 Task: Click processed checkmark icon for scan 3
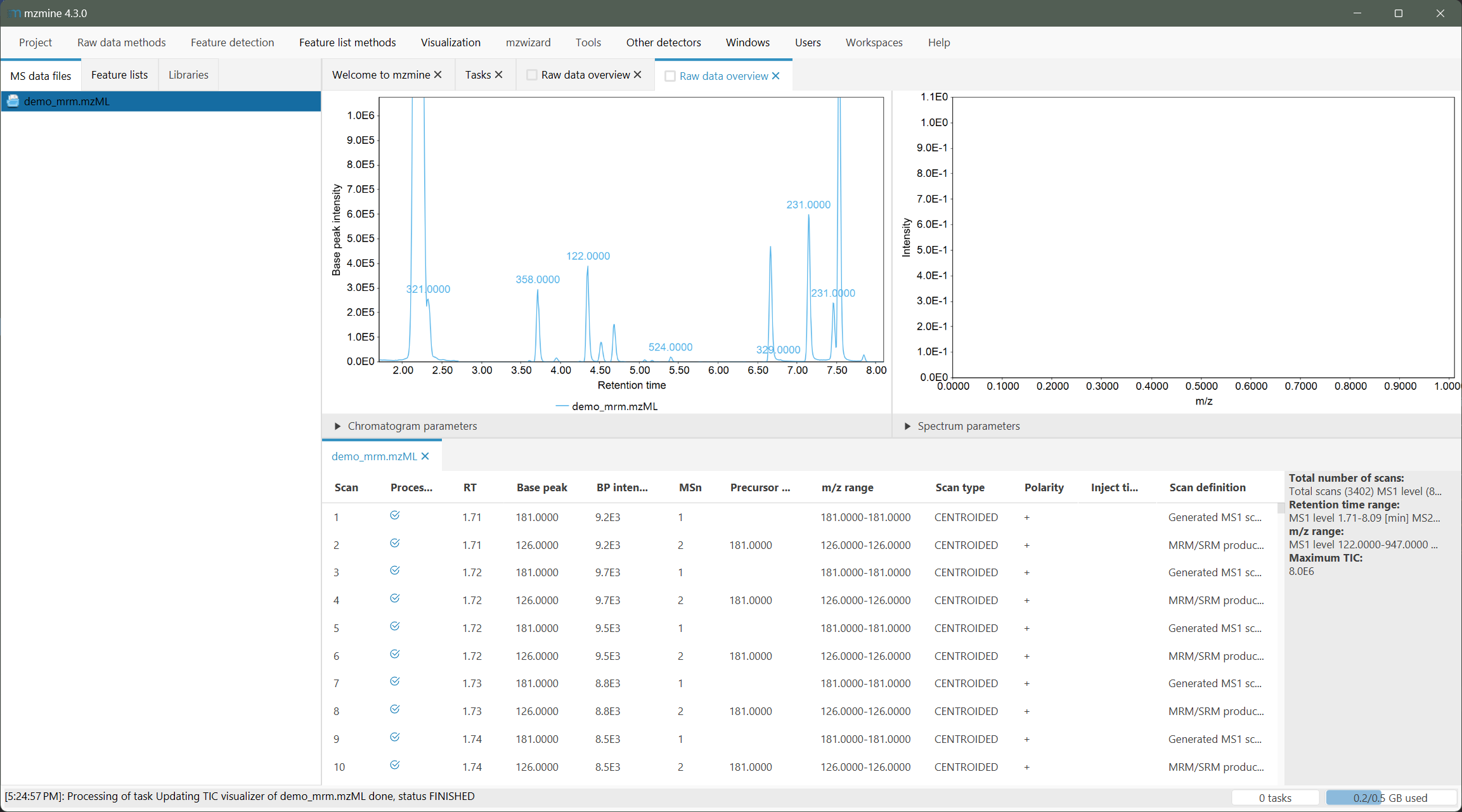[394, 570]
